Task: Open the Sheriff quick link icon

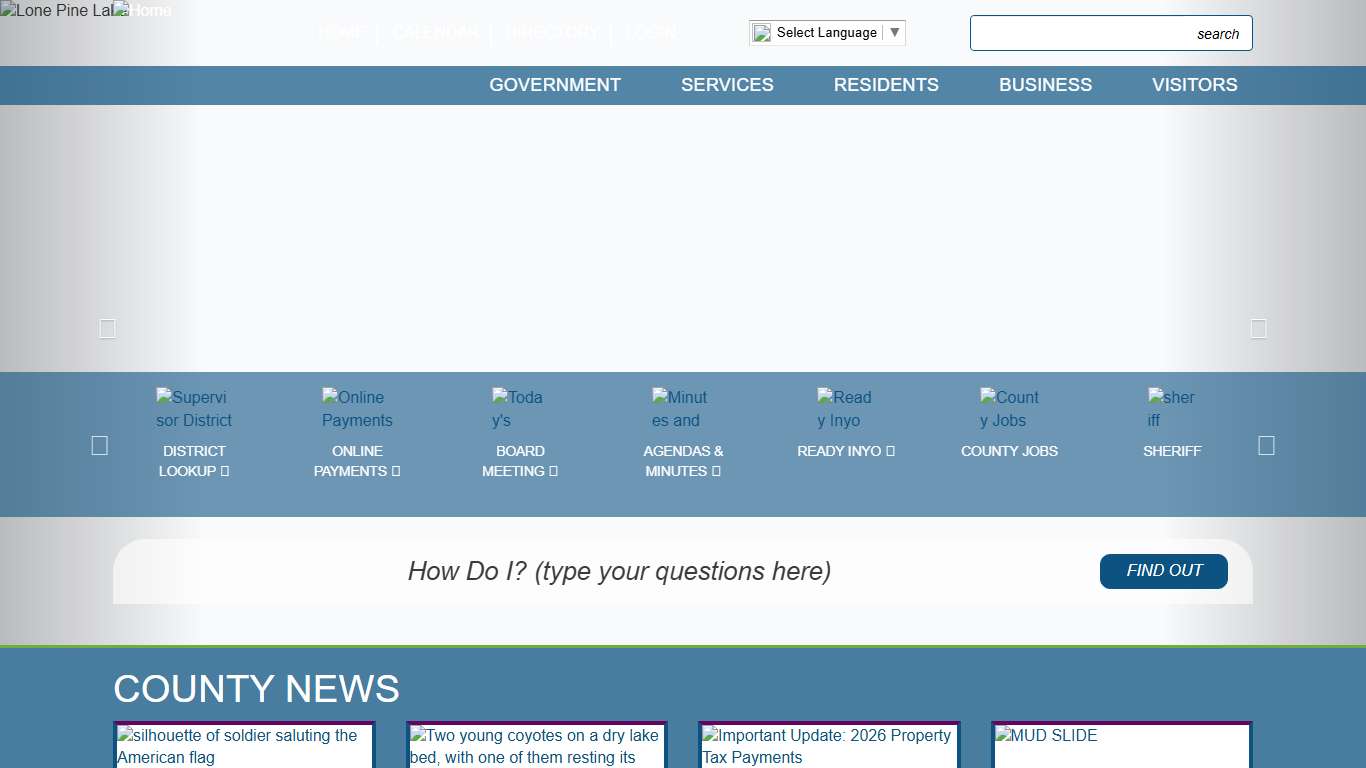Action: click(1171, 409)
